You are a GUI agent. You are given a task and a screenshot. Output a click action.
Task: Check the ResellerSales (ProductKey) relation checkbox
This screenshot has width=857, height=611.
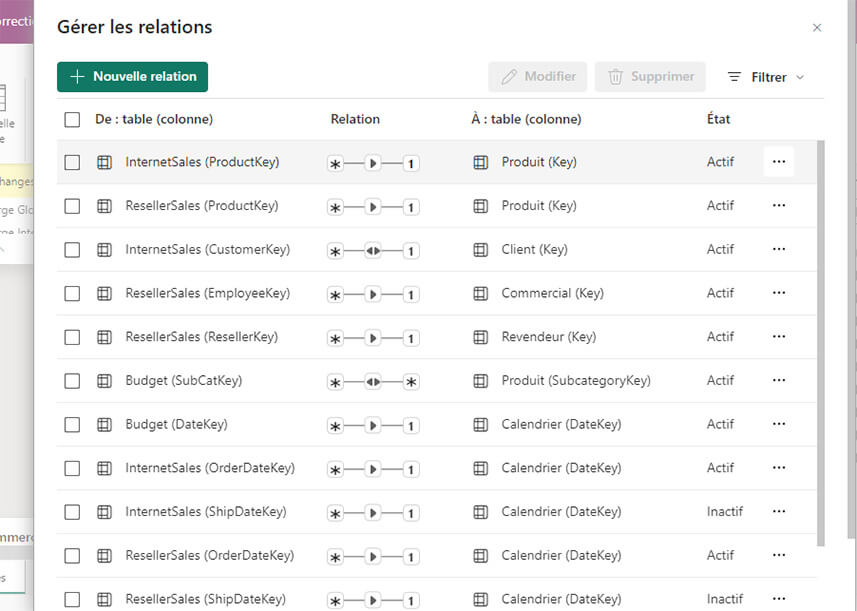pos(72,206)
